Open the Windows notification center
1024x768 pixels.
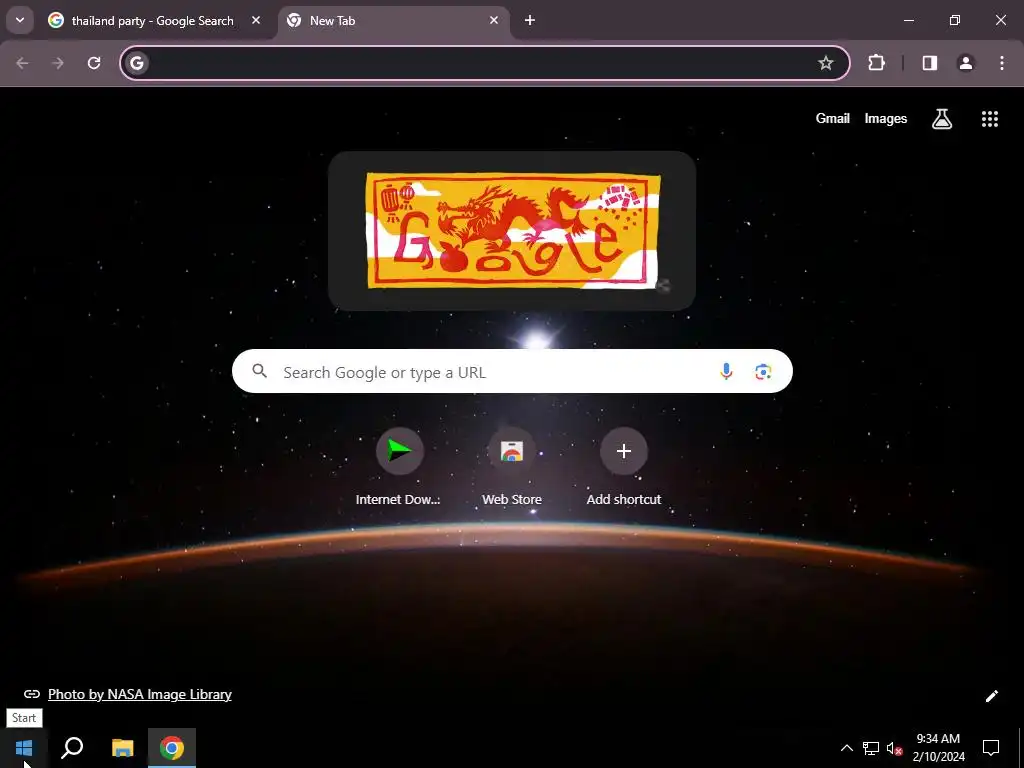click(x=991, y=748)
